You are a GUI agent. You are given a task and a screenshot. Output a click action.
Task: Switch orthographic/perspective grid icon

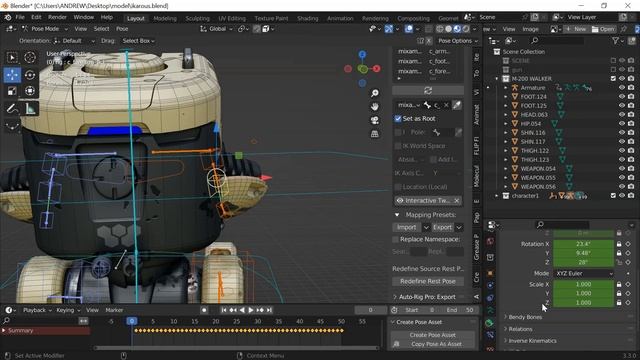click(x=374, y=134)
